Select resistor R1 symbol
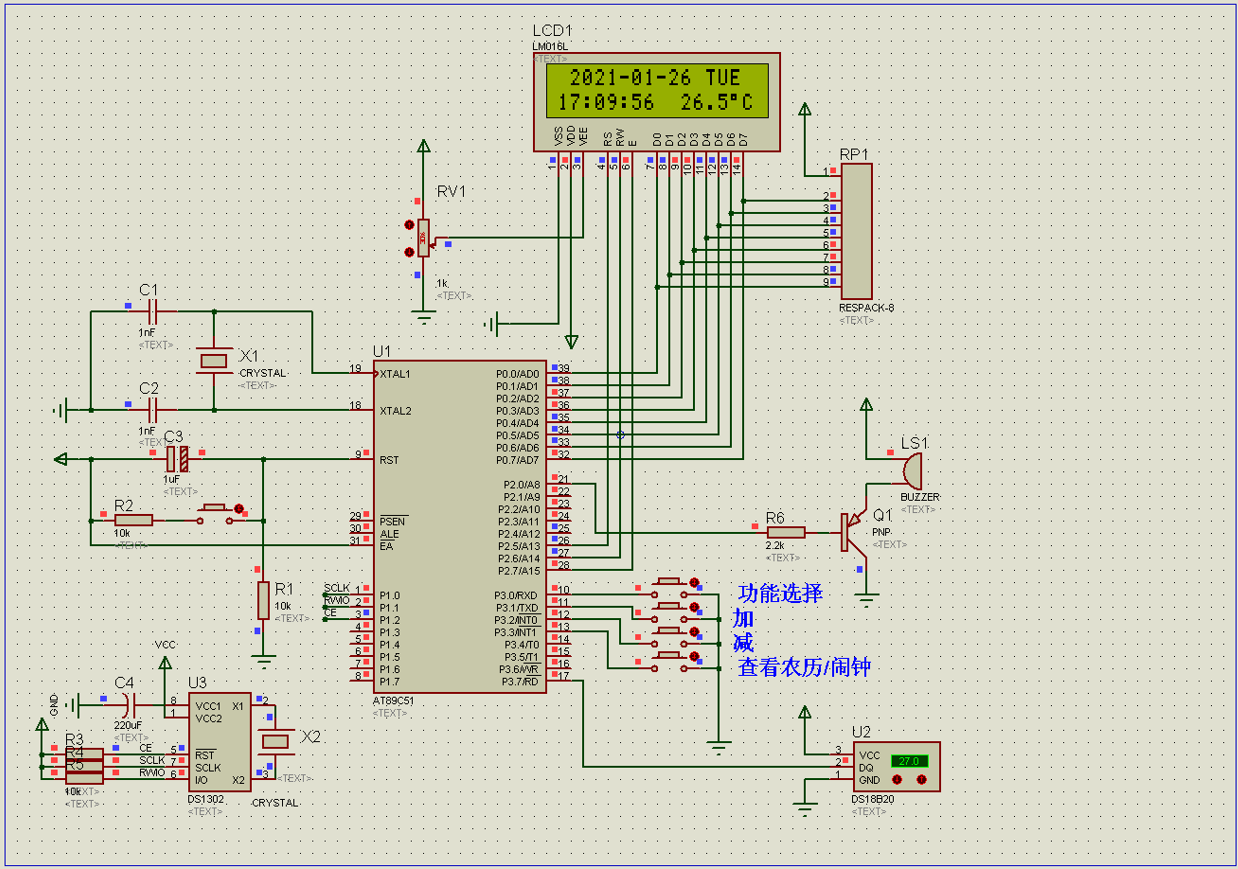The height and width of the screenshot is (869, 1238). [x=263, y=600]
